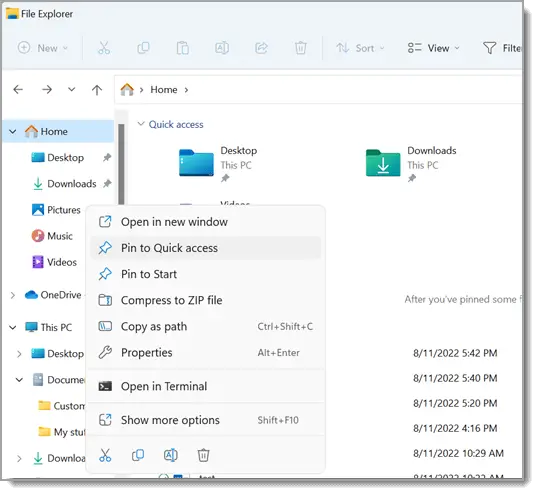Click the Cut icon in context menu
The image size is (539, 496).
tap(105, 455)
